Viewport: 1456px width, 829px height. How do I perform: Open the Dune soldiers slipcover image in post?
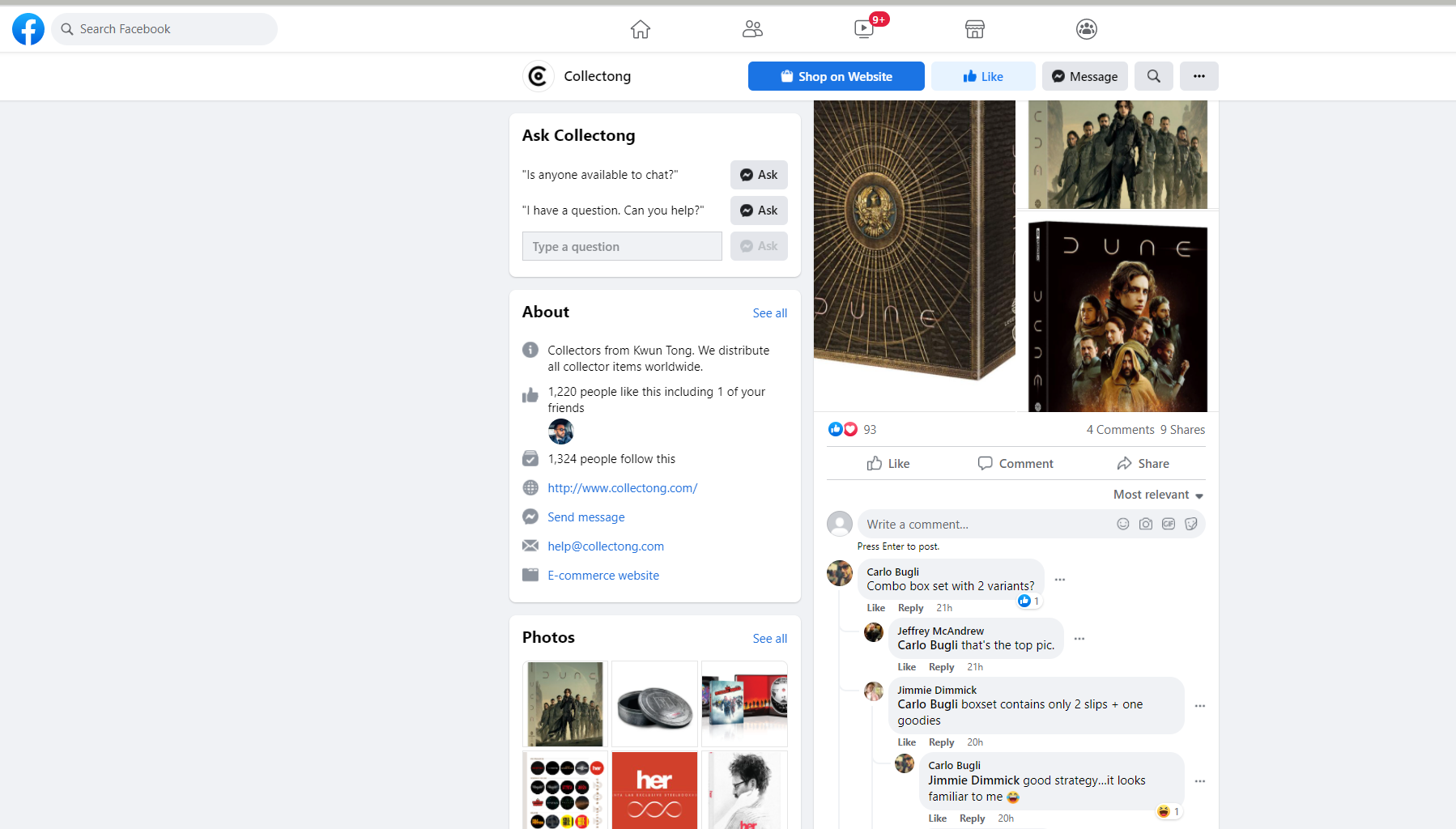click(x=1118, y=155)
